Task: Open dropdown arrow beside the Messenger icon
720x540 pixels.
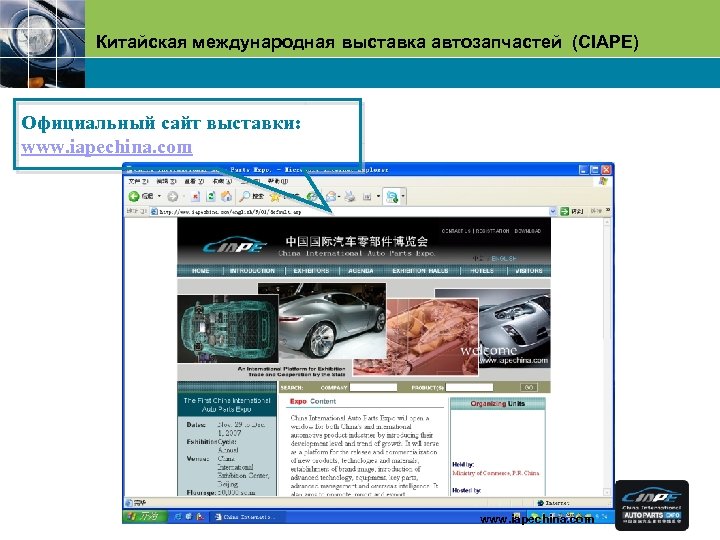Action: point(403,197)
